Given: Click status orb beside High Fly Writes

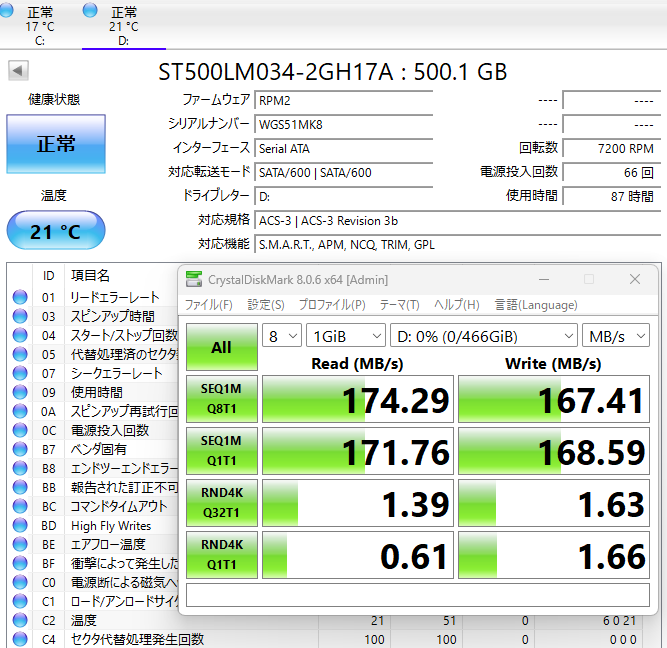Looking at the screenshot, I should click(x=20, y=525).
